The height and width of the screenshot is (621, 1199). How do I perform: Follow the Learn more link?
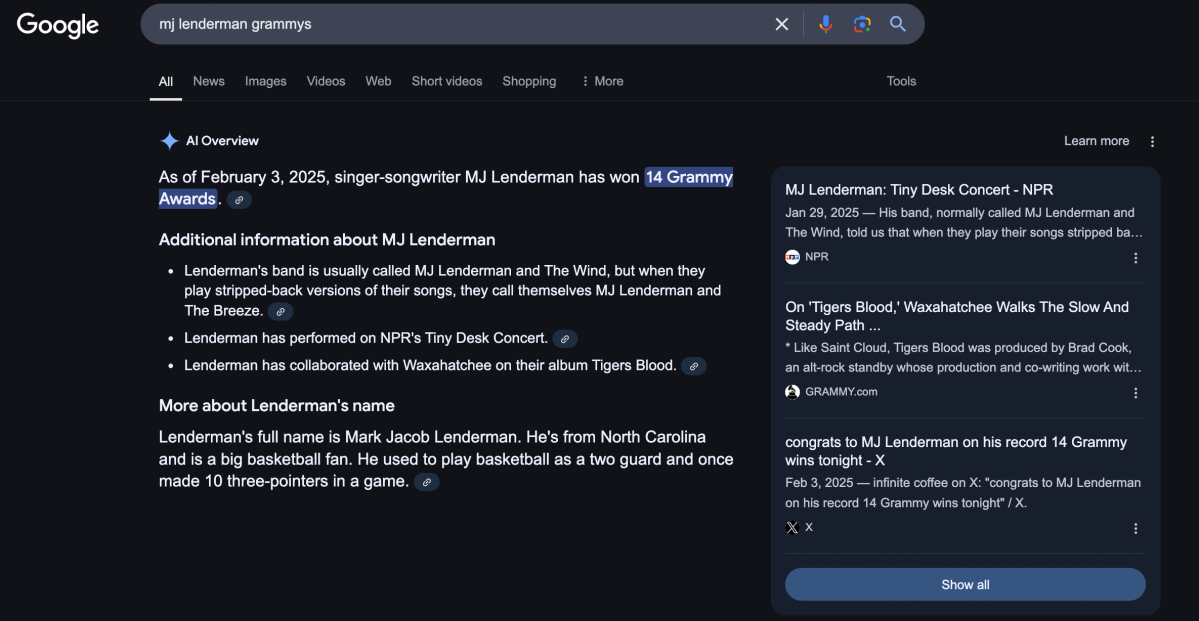1096,141
